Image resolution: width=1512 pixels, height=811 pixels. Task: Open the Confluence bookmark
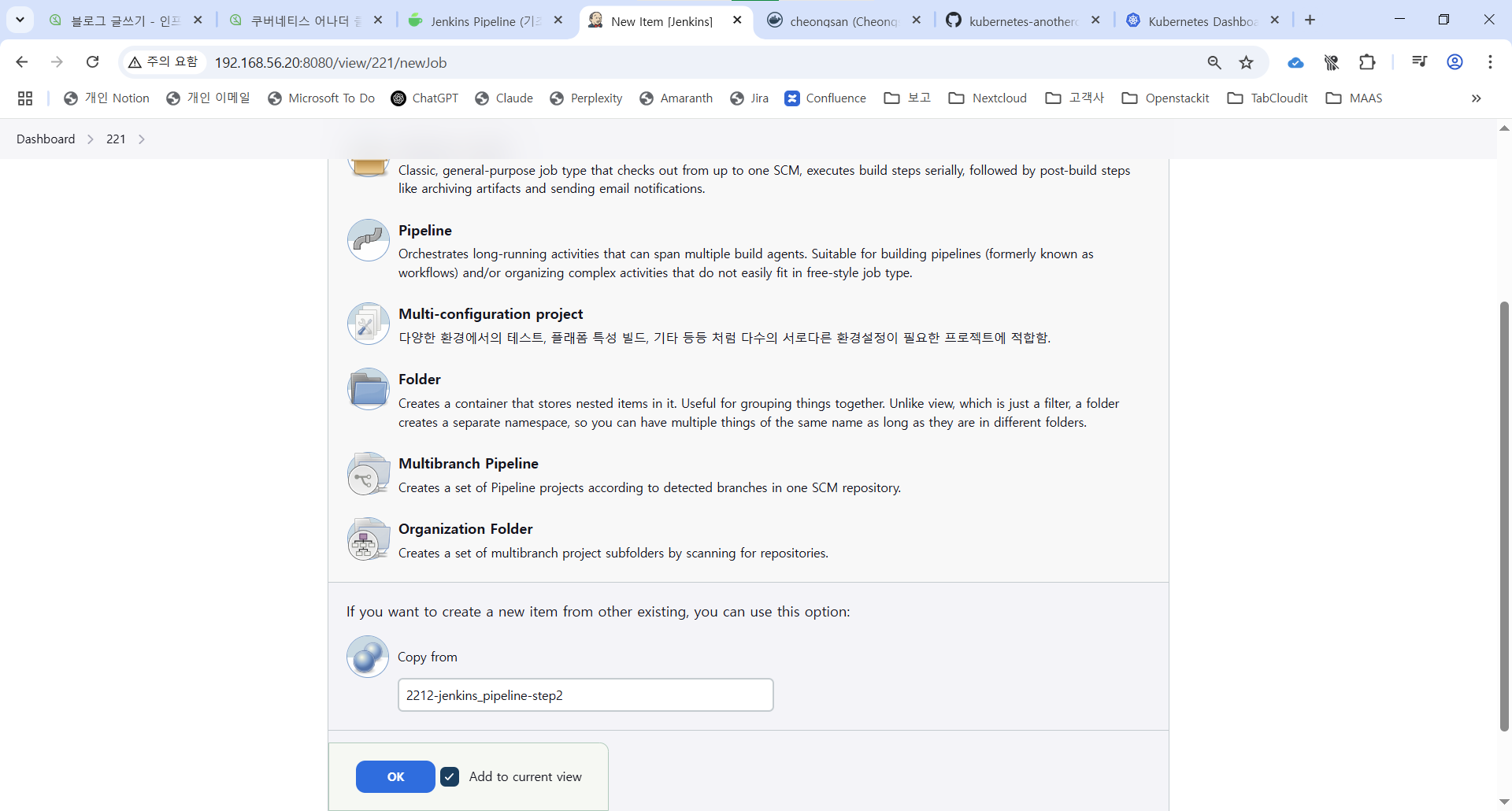coord(825,98)
